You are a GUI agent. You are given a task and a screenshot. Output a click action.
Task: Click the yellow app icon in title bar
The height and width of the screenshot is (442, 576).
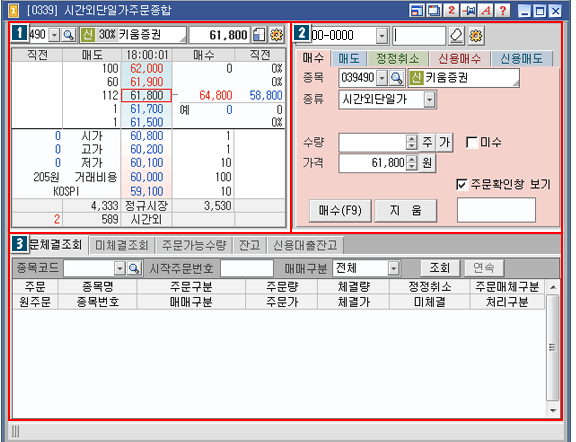point(13,10)
